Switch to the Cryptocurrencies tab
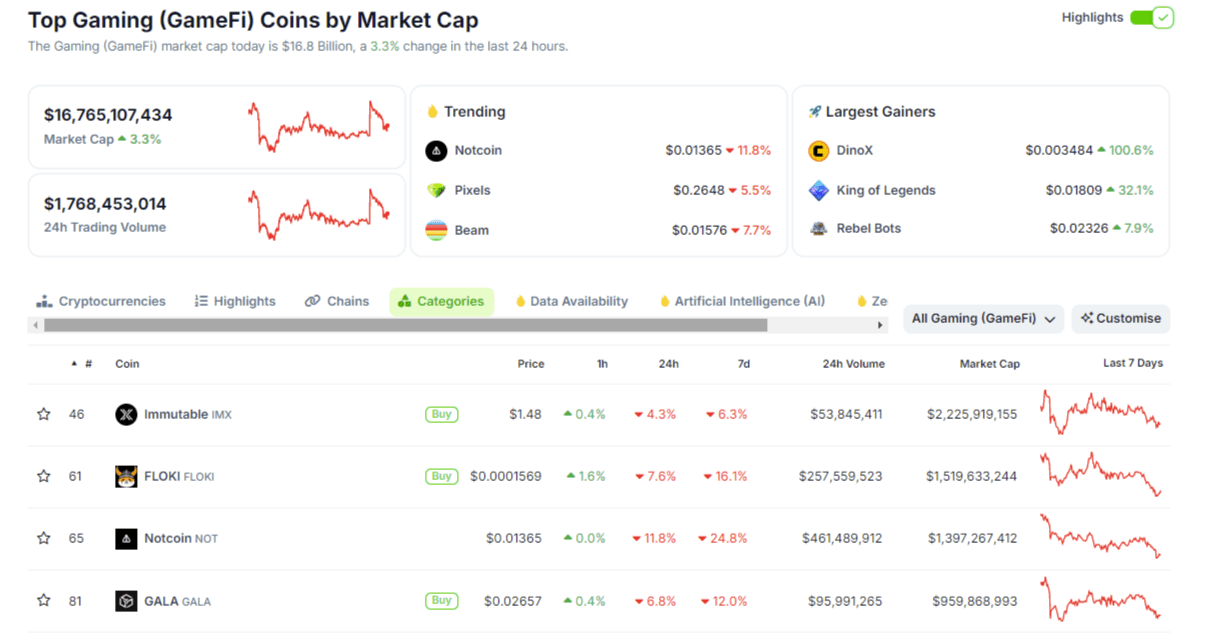The width and height of the screenshot is (1209, 638). click(x=101, y=301)
